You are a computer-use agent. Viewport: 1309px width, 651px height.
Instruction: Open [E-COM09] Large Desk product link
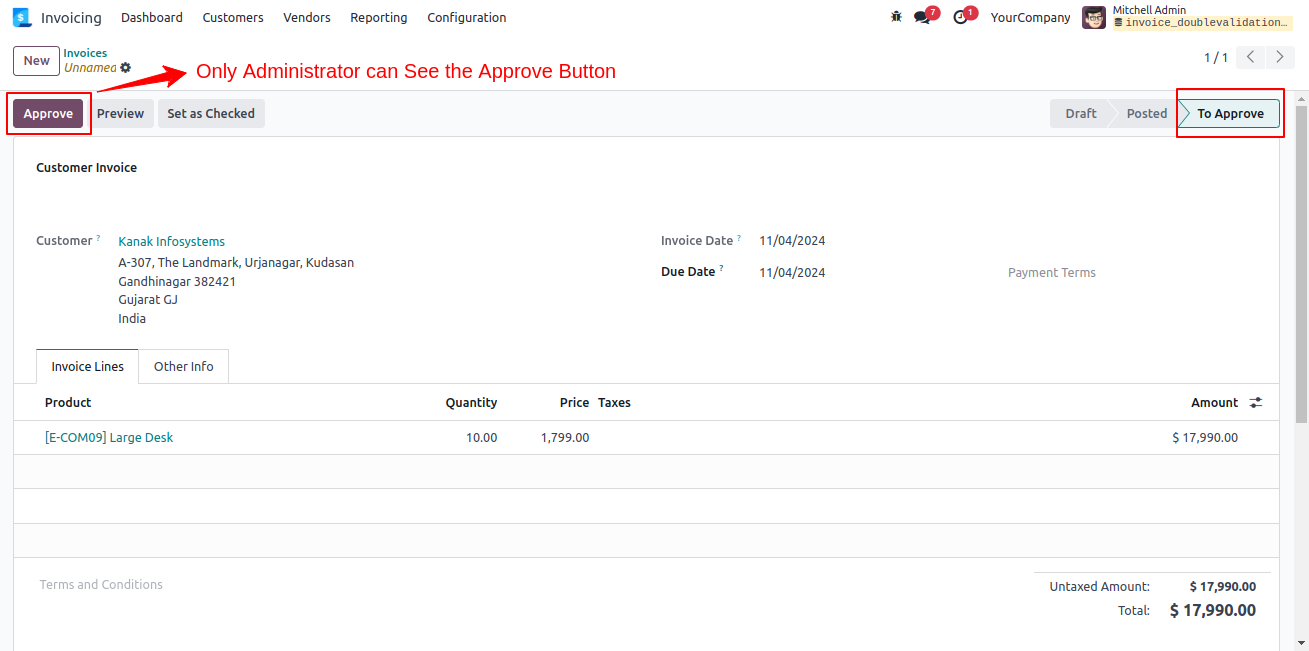click(109, 437)
